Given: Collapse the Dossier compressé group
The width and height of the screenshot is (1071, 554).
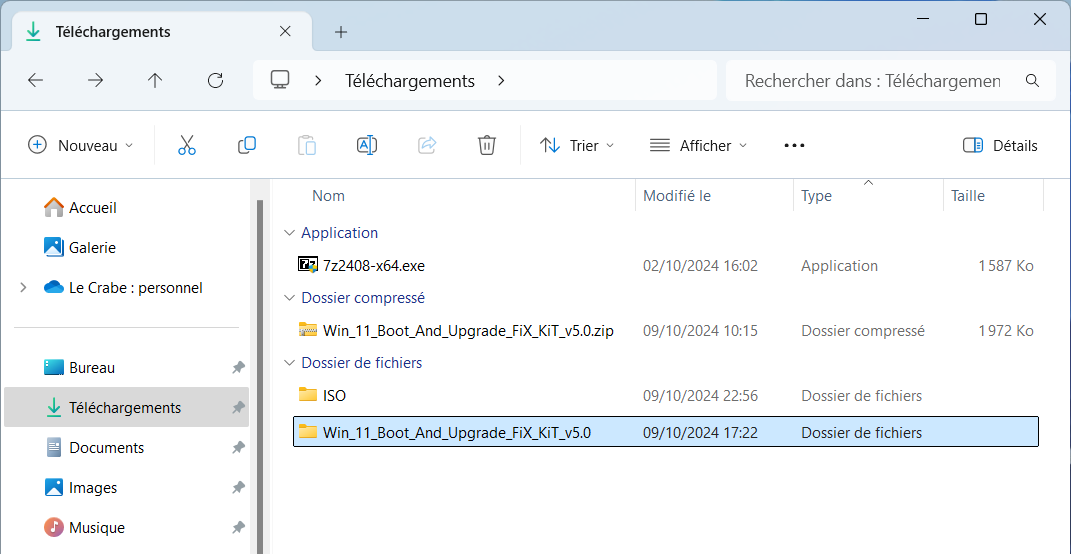Looking at the screenshot, I should (289, 298).
